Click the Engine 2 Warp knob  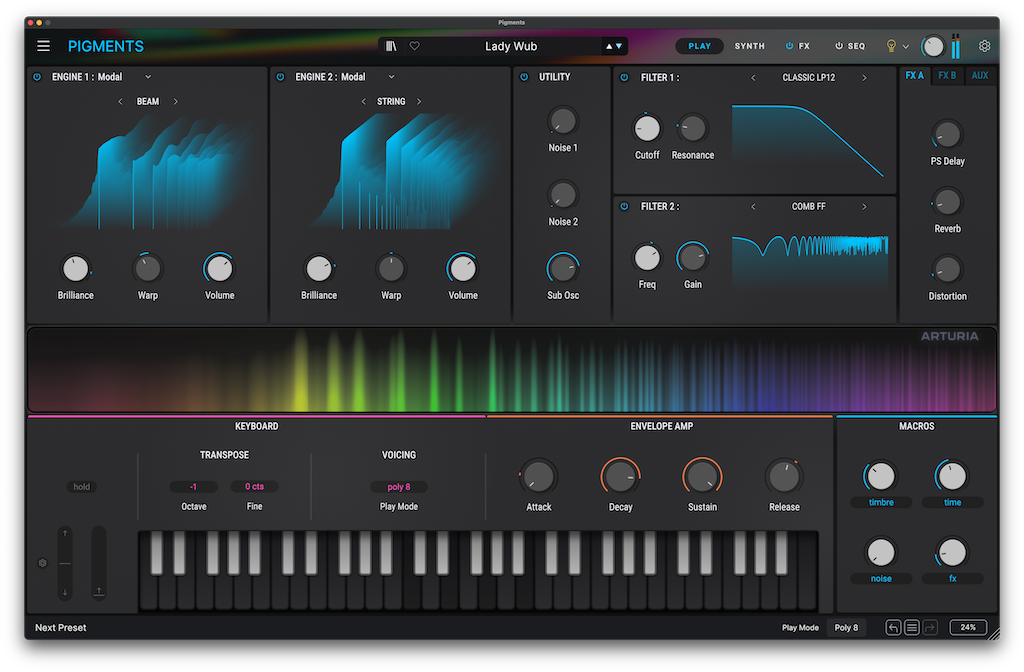point(391,268)
